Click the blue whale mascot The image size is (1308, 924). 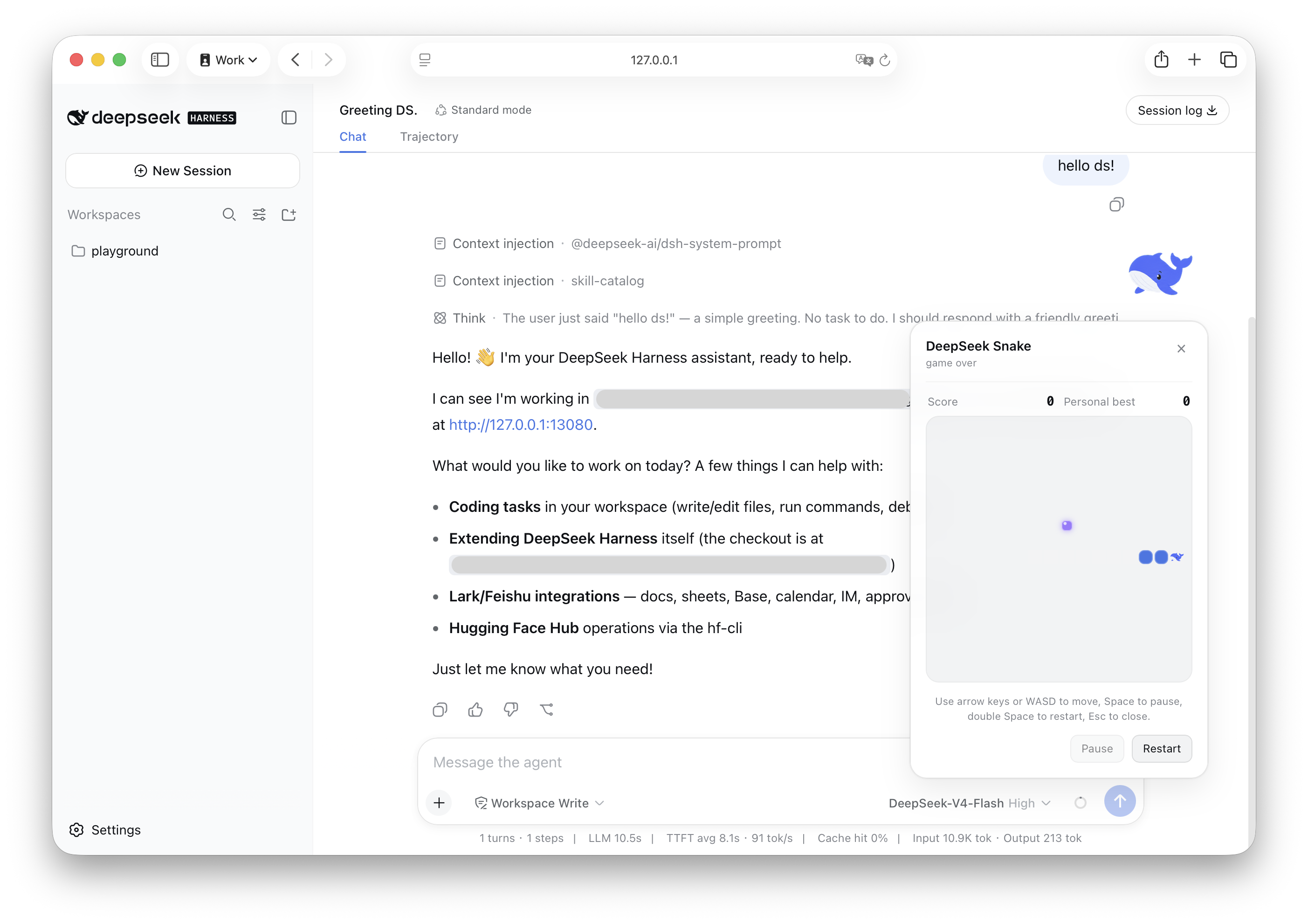pyautogui.click(x=1160, y=274)
